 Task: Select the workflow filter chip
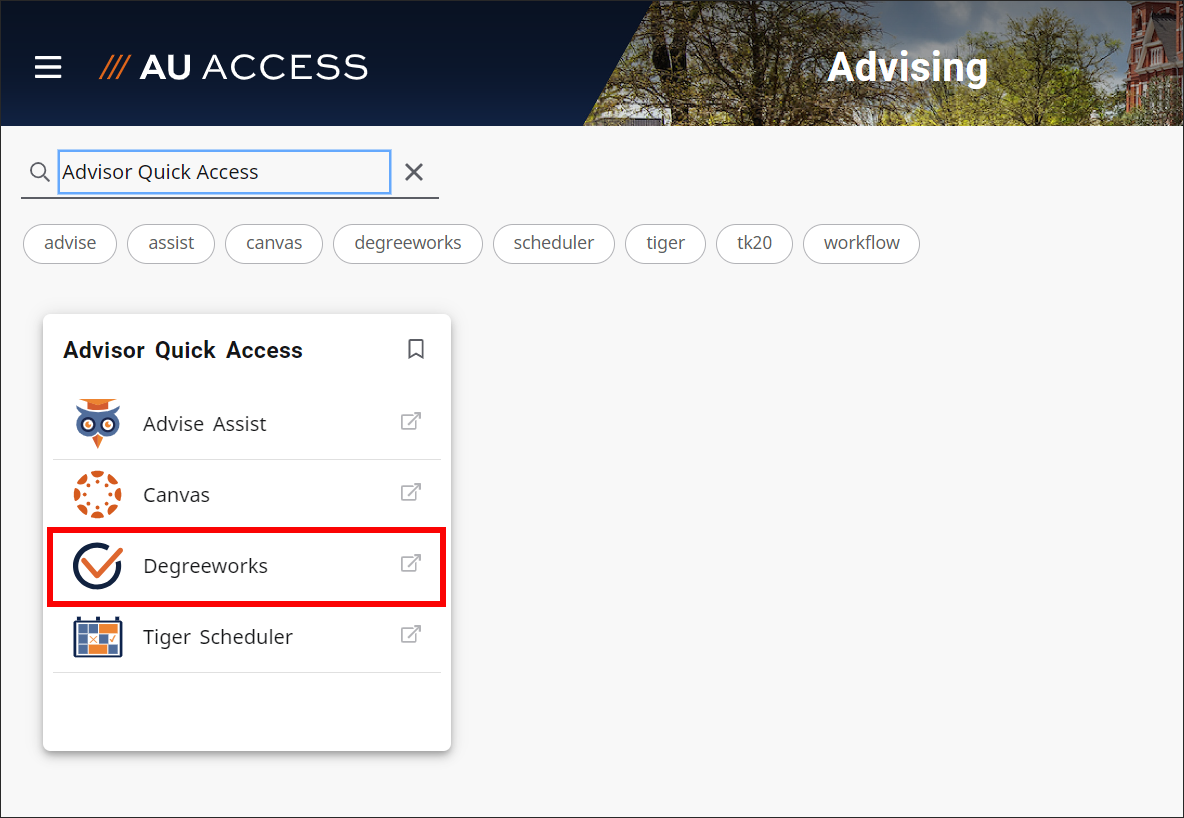861,243
